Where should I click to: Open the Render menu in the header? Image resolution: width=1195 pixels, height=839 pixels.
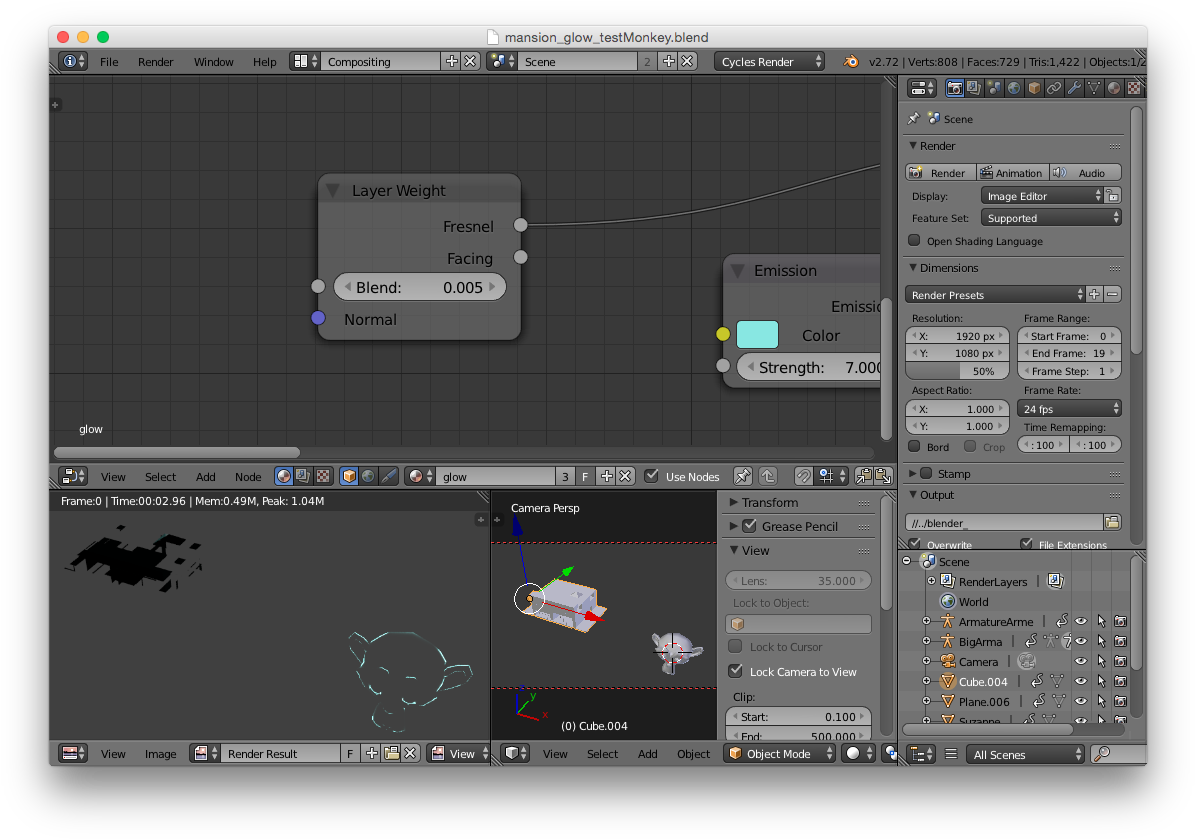click(155, 62)
